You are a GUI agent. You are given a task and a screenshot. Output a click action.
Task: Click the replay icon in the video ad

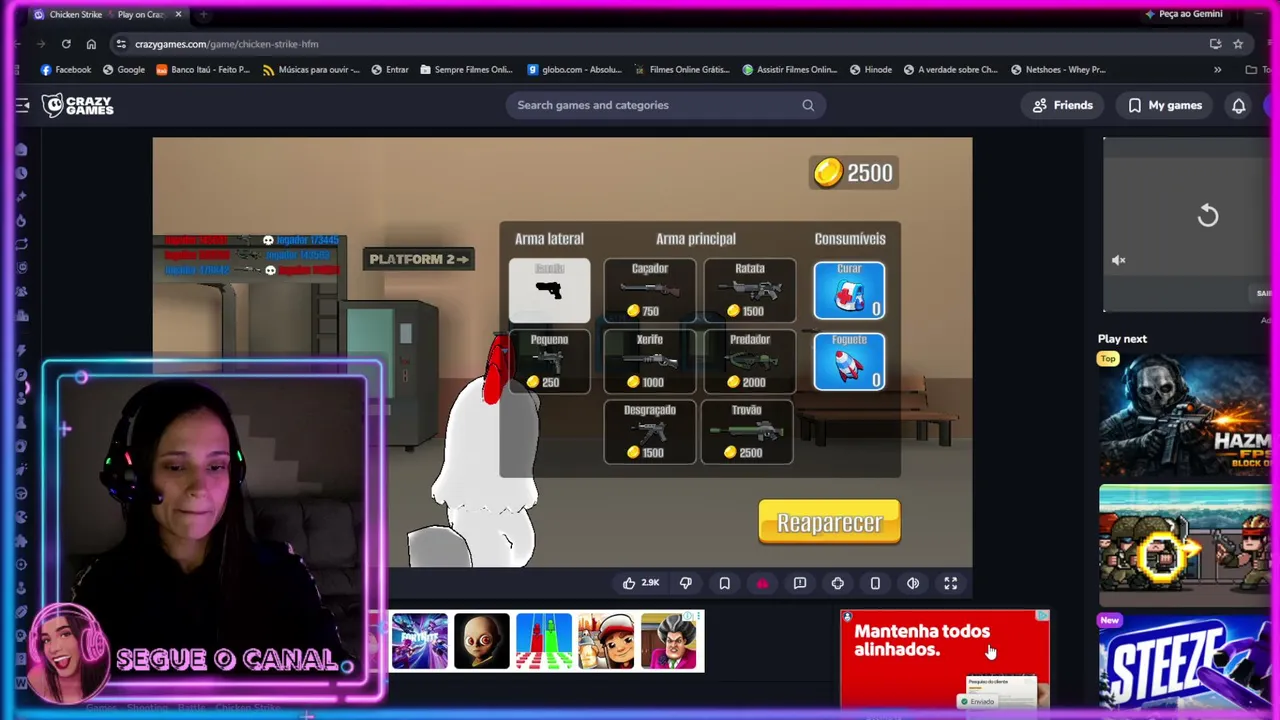[x=1208, y=215]
